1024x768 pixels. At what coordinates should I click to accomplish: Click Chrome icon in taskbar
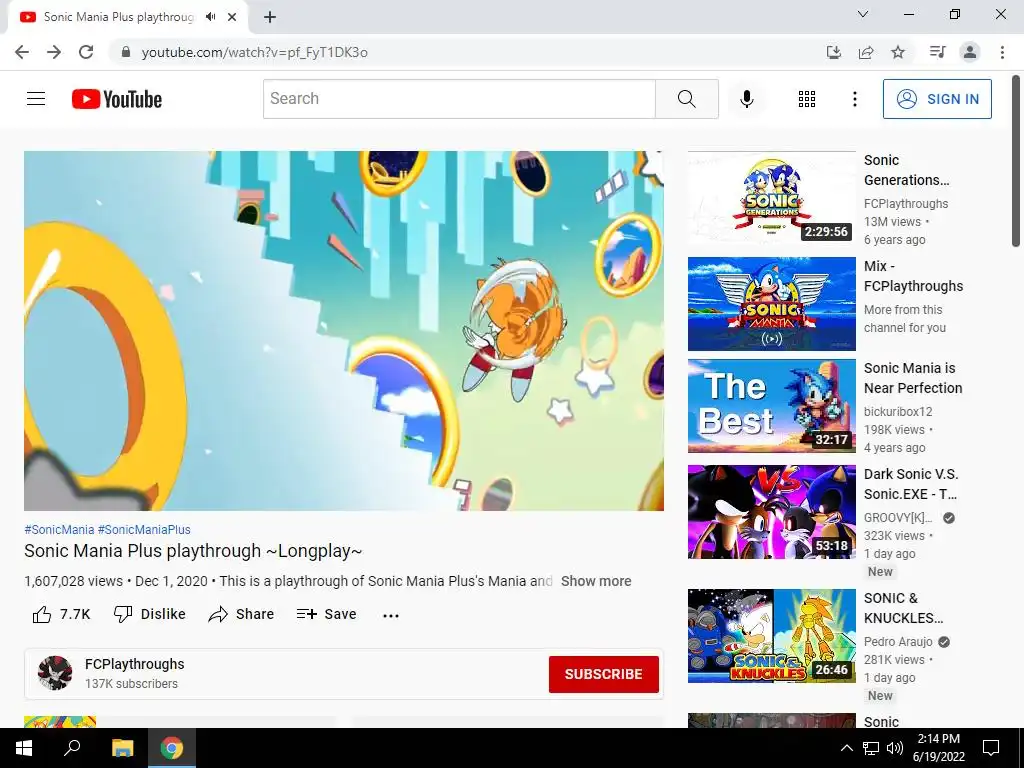[172, 748]
